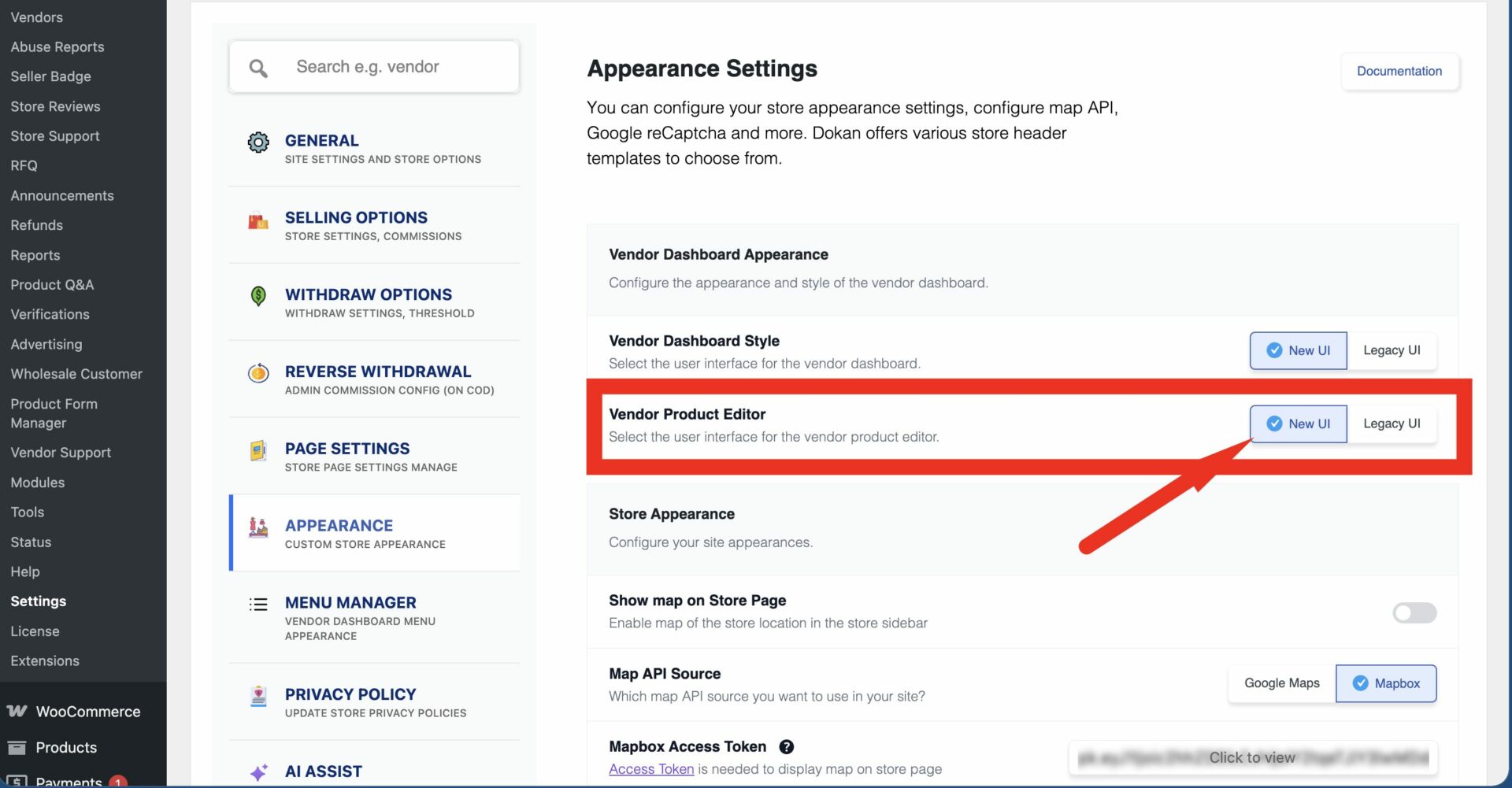Open the Reverse Withdrawal section
1512x788 pixels.
pyautogui.click(x=374, y=379)
